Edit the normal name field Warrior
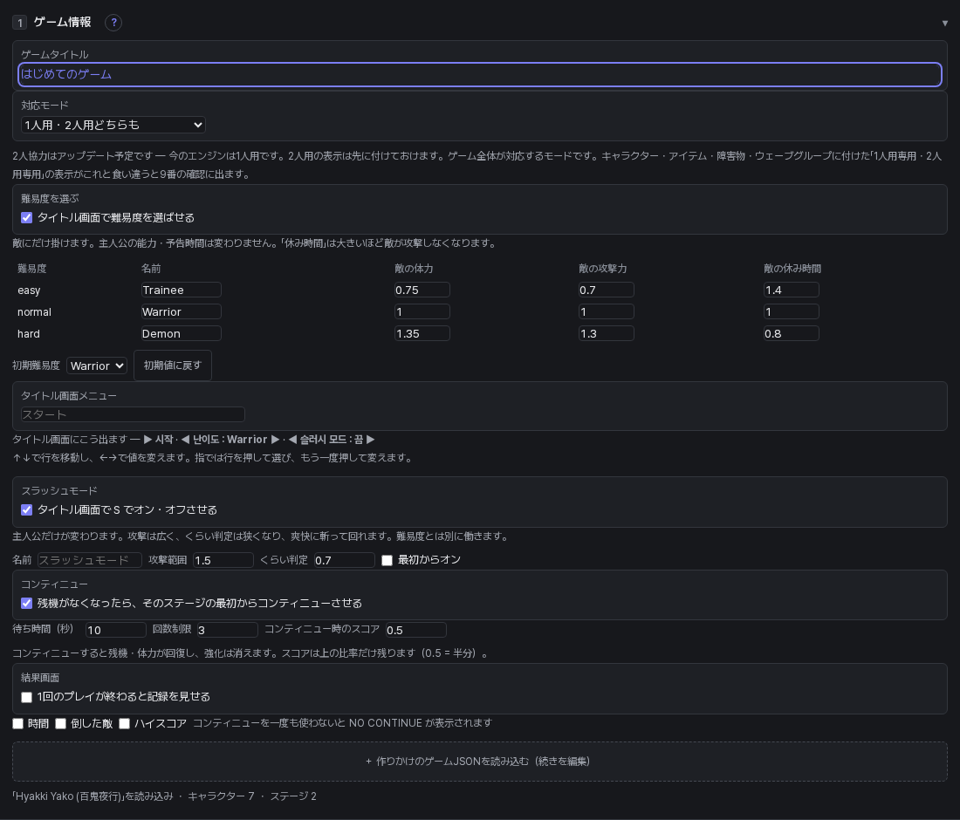 click(x=181, y=312)
